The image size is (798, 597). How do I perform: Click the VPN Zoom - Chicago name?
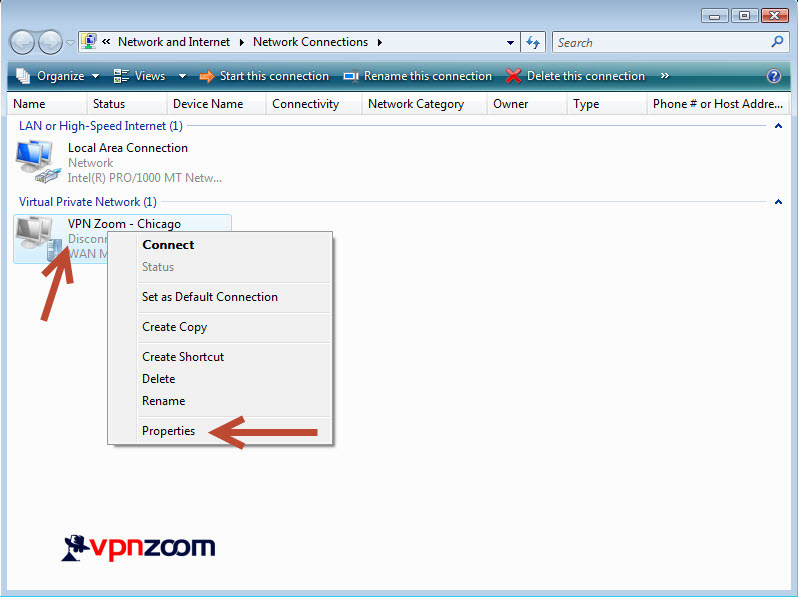tap(124, 224)
